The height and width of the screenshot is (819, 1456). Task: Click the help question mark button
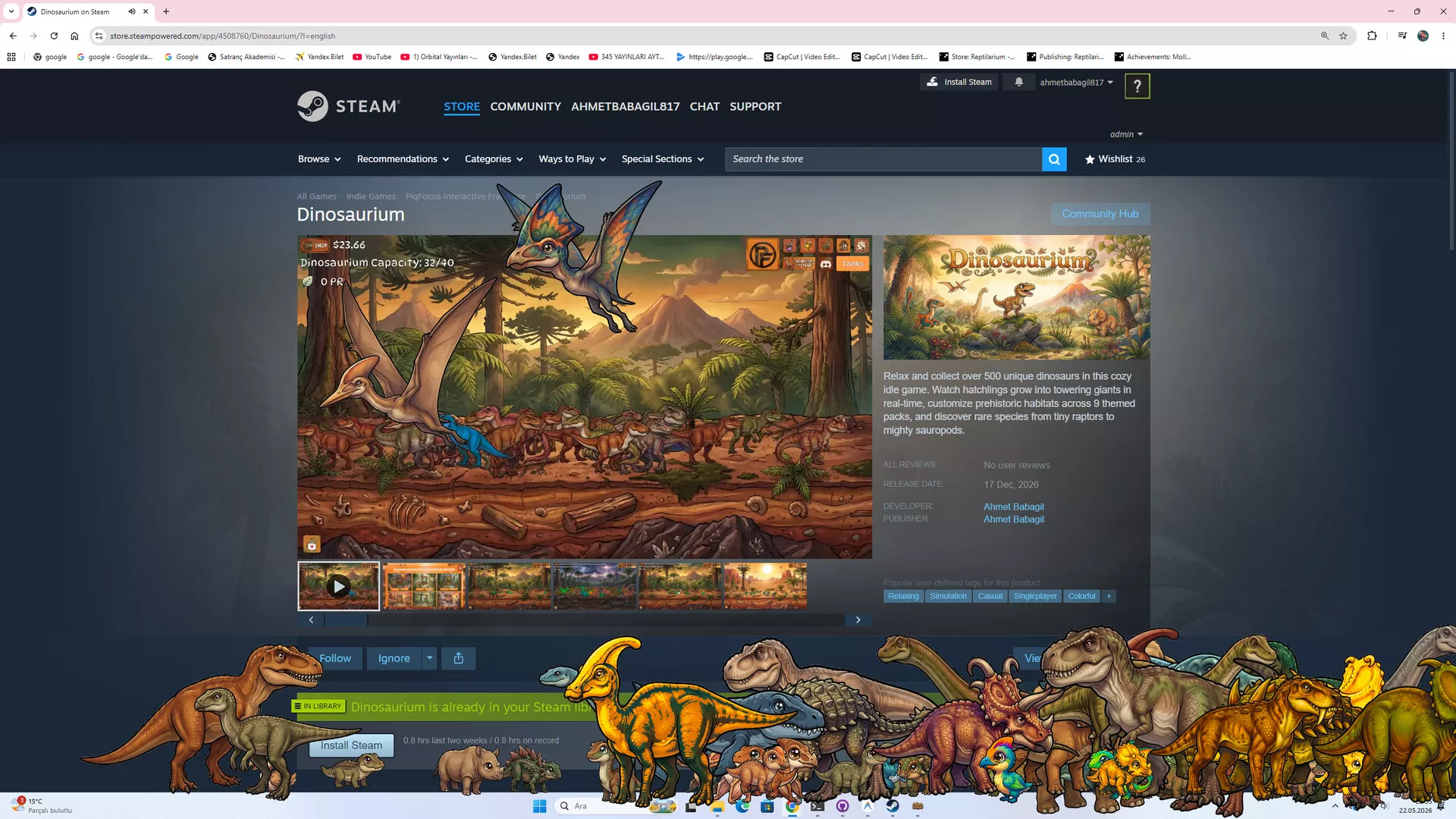[1137, 86]
